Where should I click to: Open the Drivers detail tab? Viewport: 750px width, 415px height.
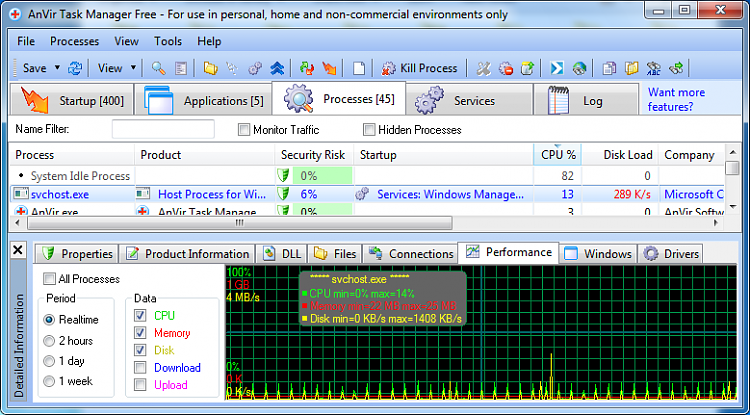point(672,253)
